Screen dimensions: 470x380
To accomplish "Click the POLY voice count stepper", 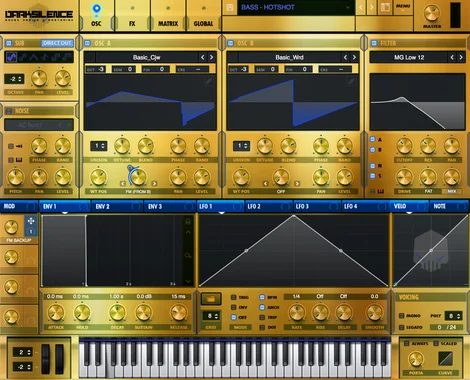I will (x=453, y=315).
